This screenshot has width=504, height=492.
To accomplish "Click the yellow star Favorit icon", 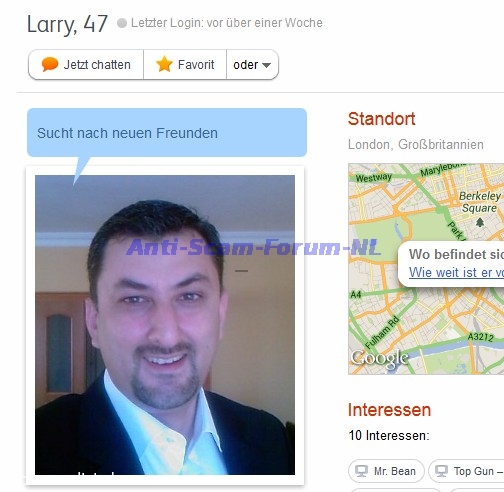I will click(x=164, y=64).
